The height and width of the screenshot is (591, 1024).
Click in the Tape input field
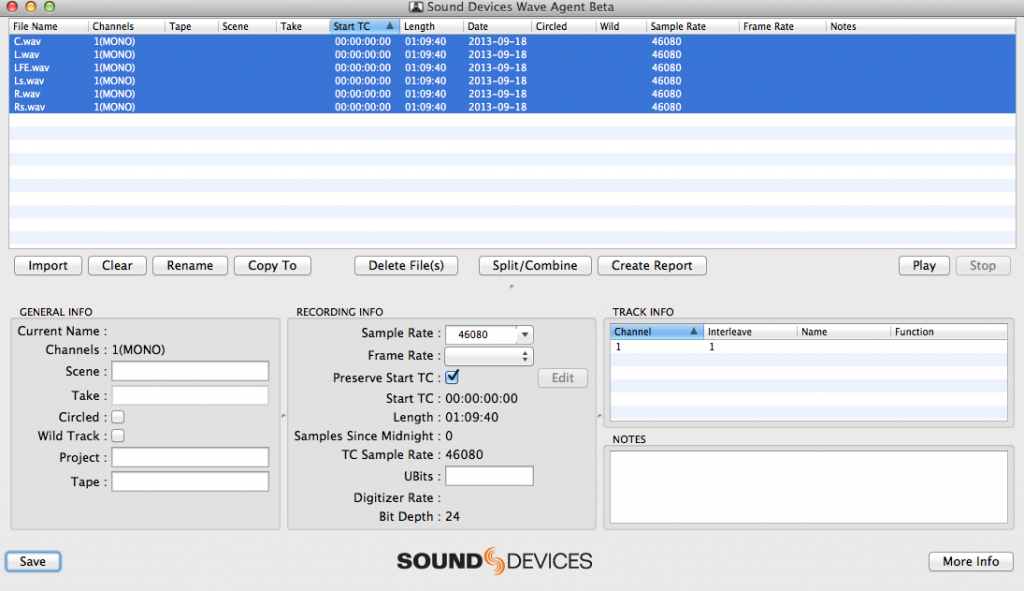pyautogui.click(x=190, y=481)
